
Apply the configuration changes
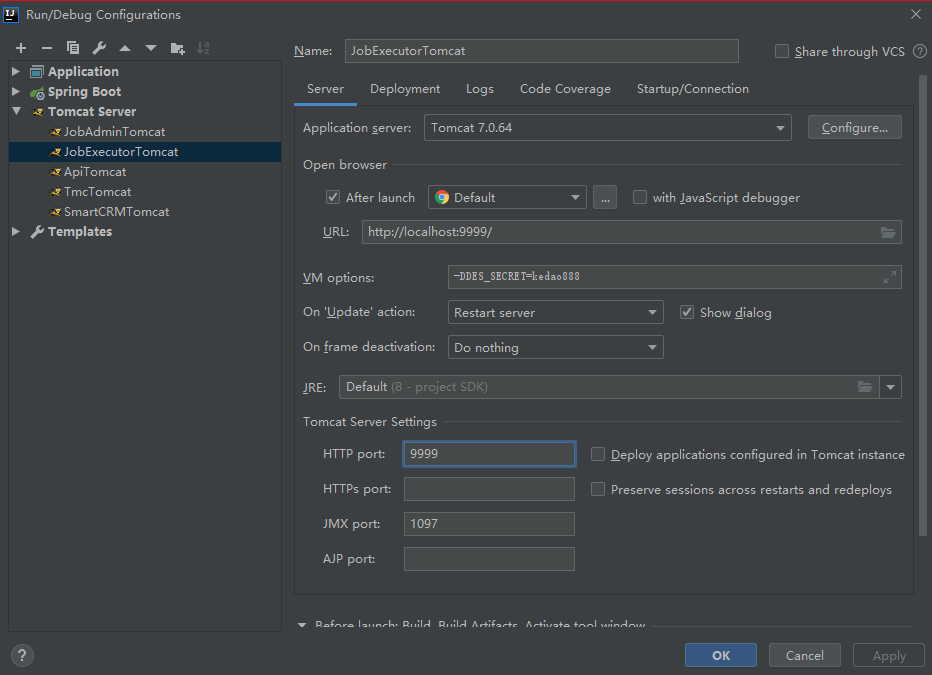(x=888, y=655)
